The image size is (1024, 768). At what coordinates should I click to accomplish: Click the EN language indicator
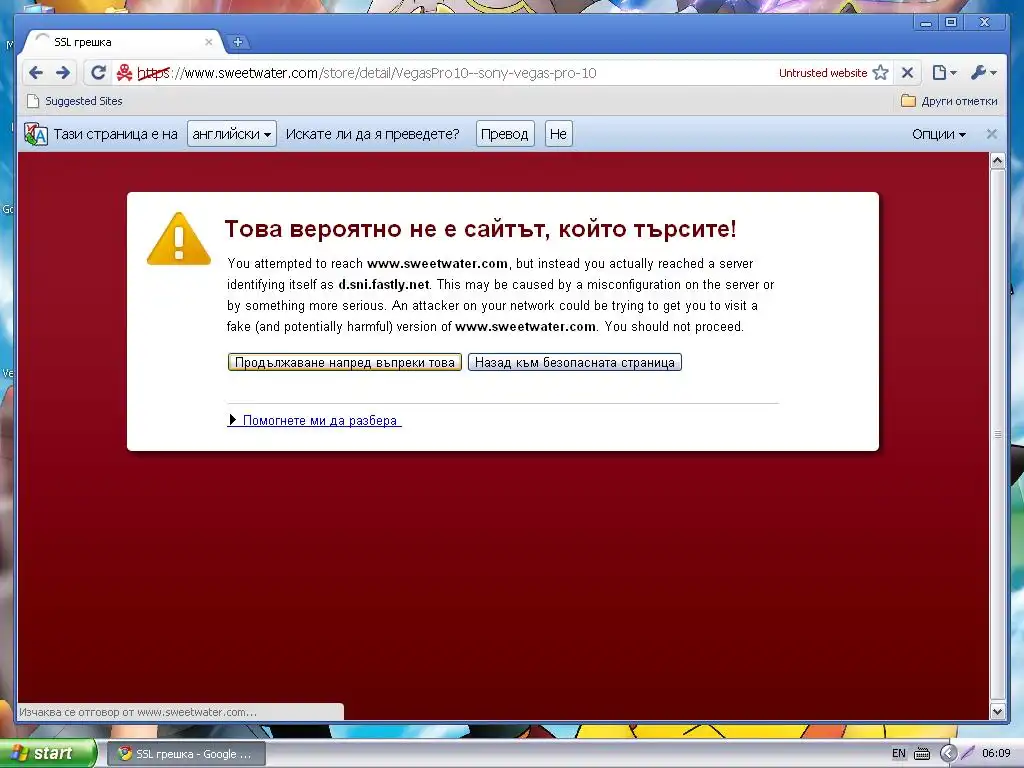coord(899,754)
